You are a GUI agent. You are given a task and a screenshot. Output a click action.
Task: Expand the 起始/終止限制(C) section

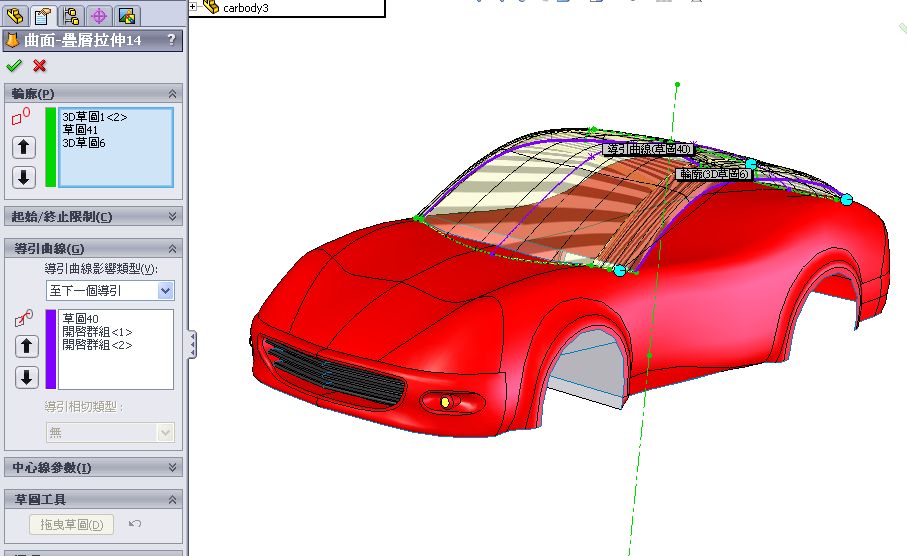[172, 216]
